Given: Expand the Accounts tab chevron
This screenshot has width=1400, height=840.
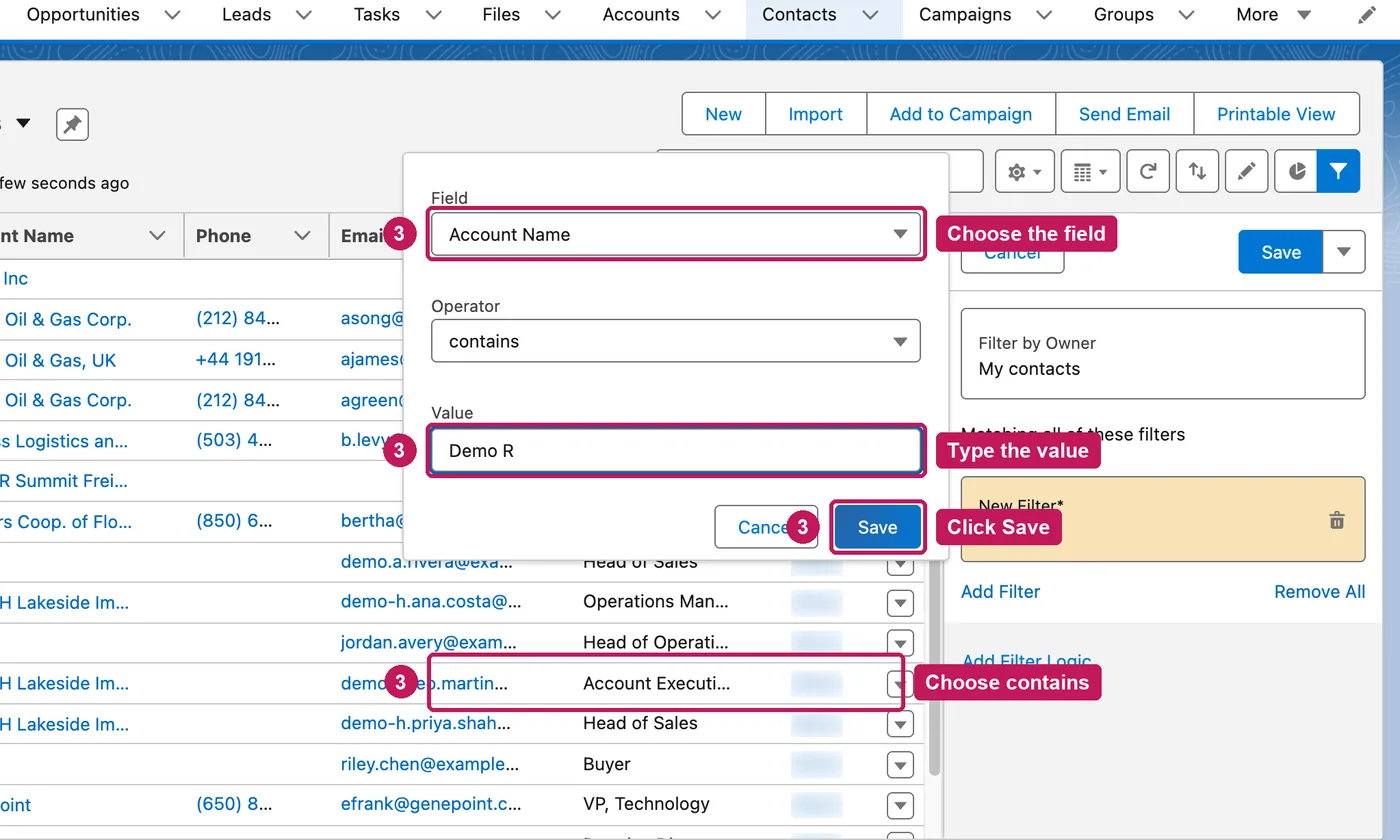Looking at the screenshot, I should pos(712,15).
